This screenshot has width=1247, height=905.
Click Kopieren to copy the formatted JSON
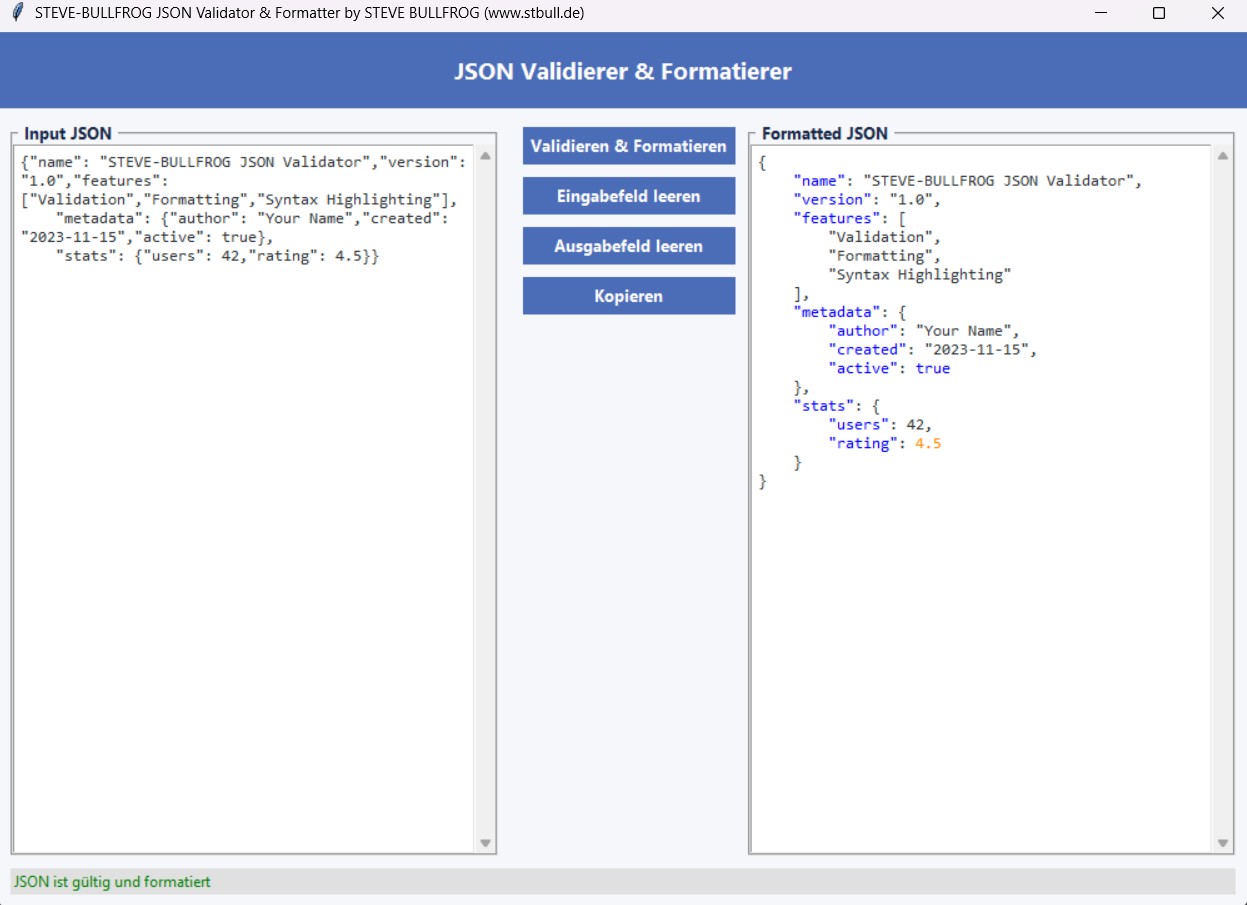(628, 295)
